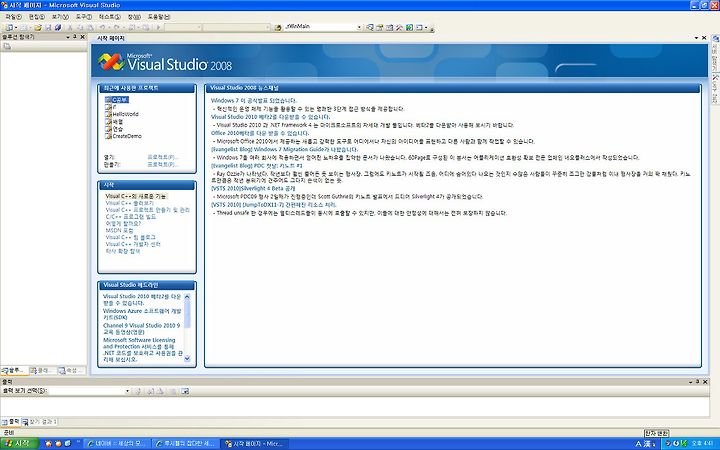
Task: Click the CreateDemo project icon
Action: point(108,136)
